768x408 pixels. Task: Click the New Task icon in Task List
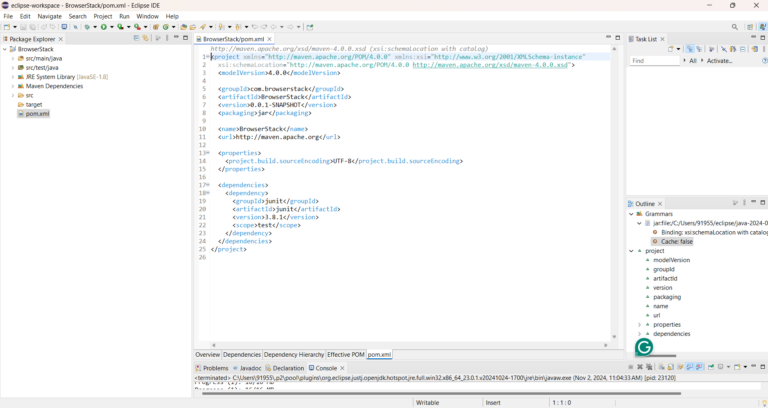click(x=673, y=49)
